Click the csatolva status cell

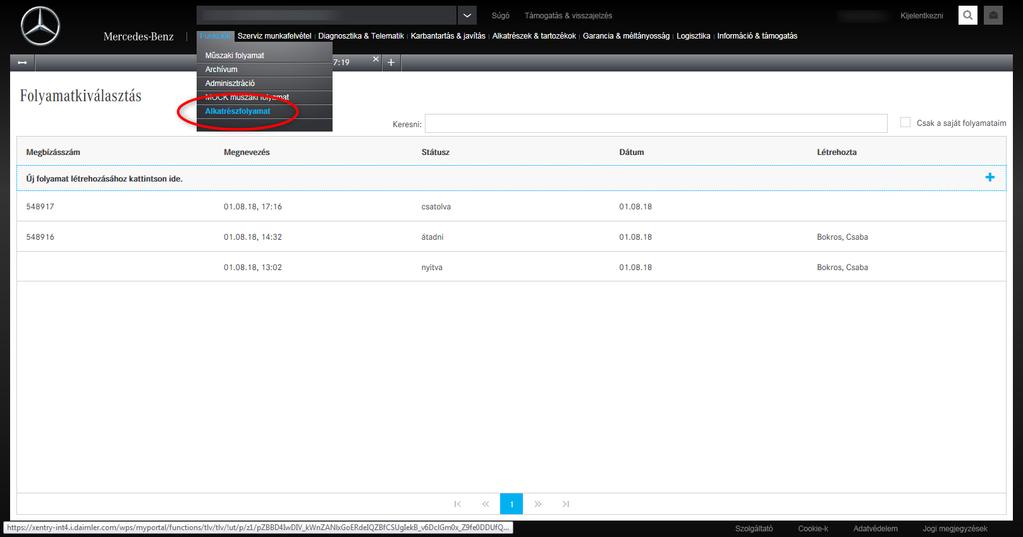[436, 206]
